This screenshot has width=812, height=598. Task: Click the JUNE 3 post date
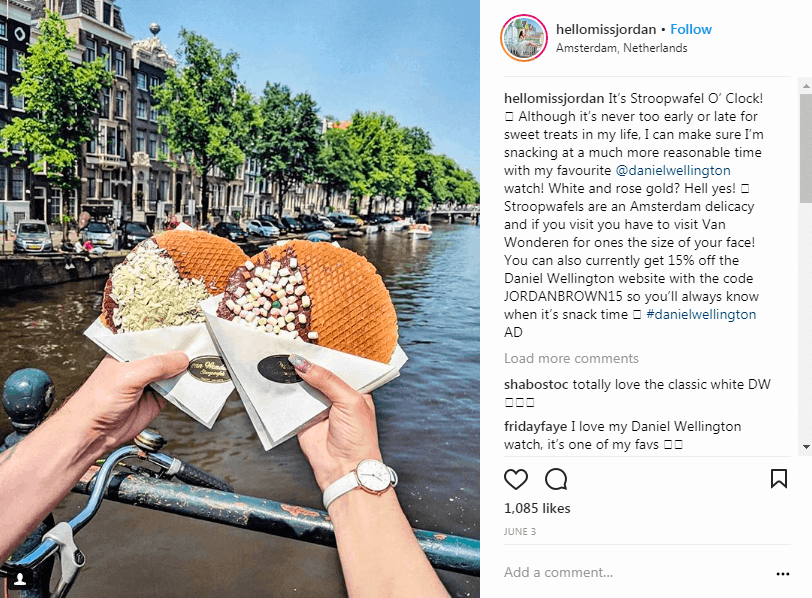coord(520,532)
